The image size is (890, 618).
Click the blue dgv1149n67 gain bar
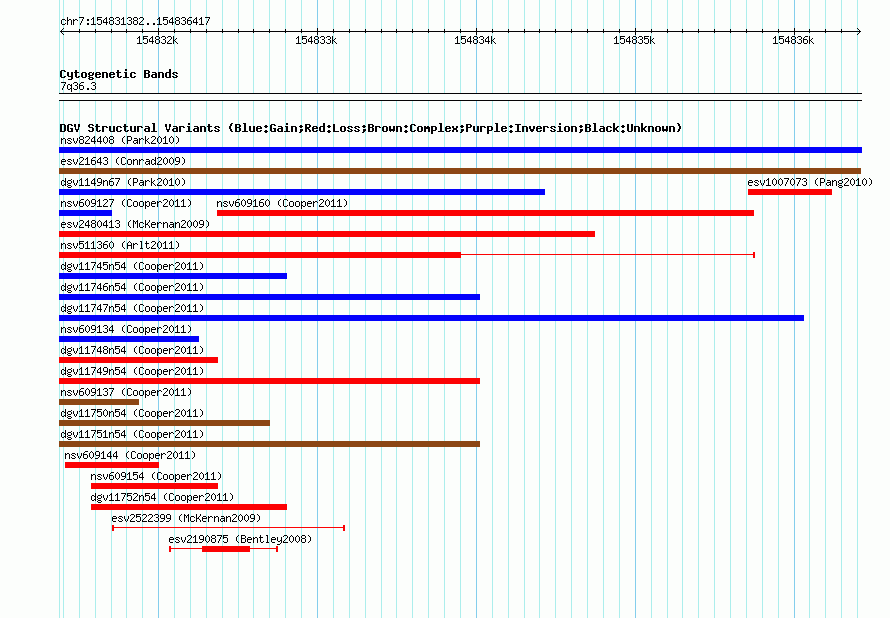(302, 192)
